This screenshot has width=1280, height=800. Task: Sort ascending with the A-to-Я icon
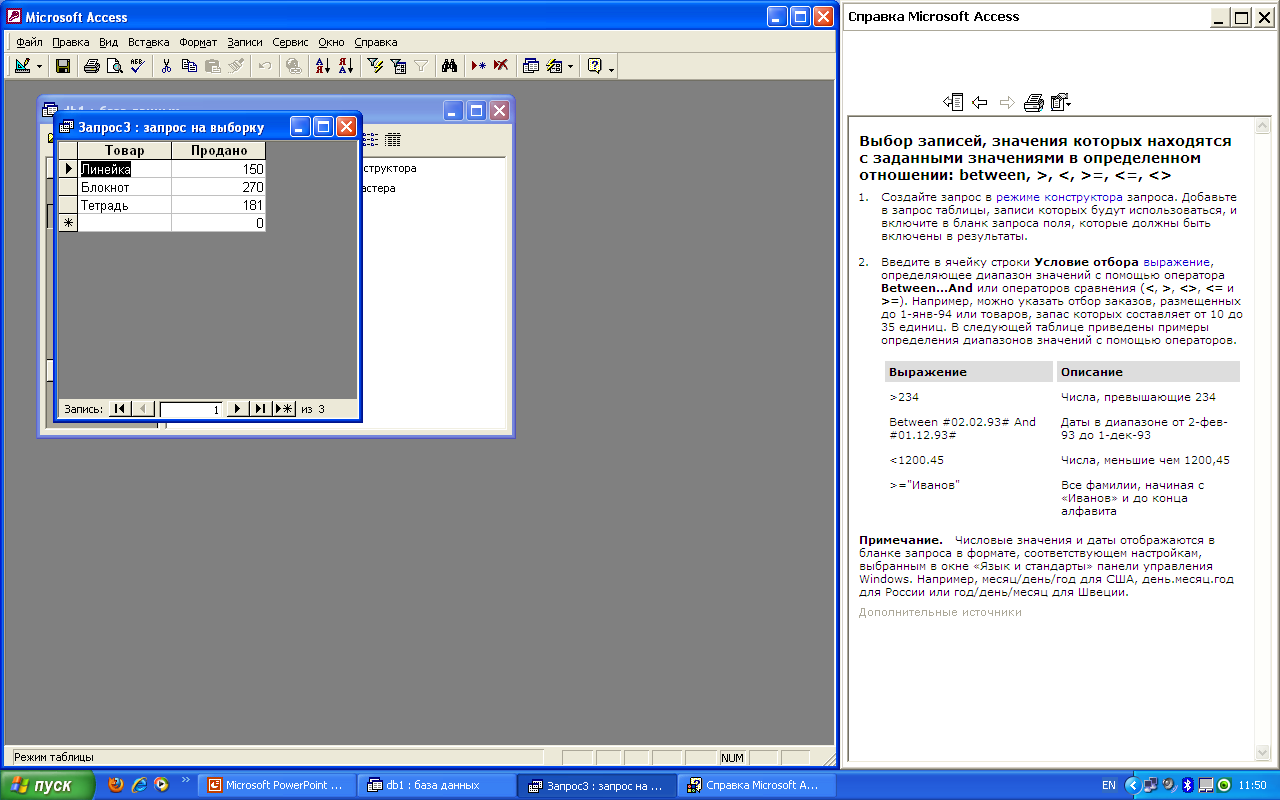[322, 66]
